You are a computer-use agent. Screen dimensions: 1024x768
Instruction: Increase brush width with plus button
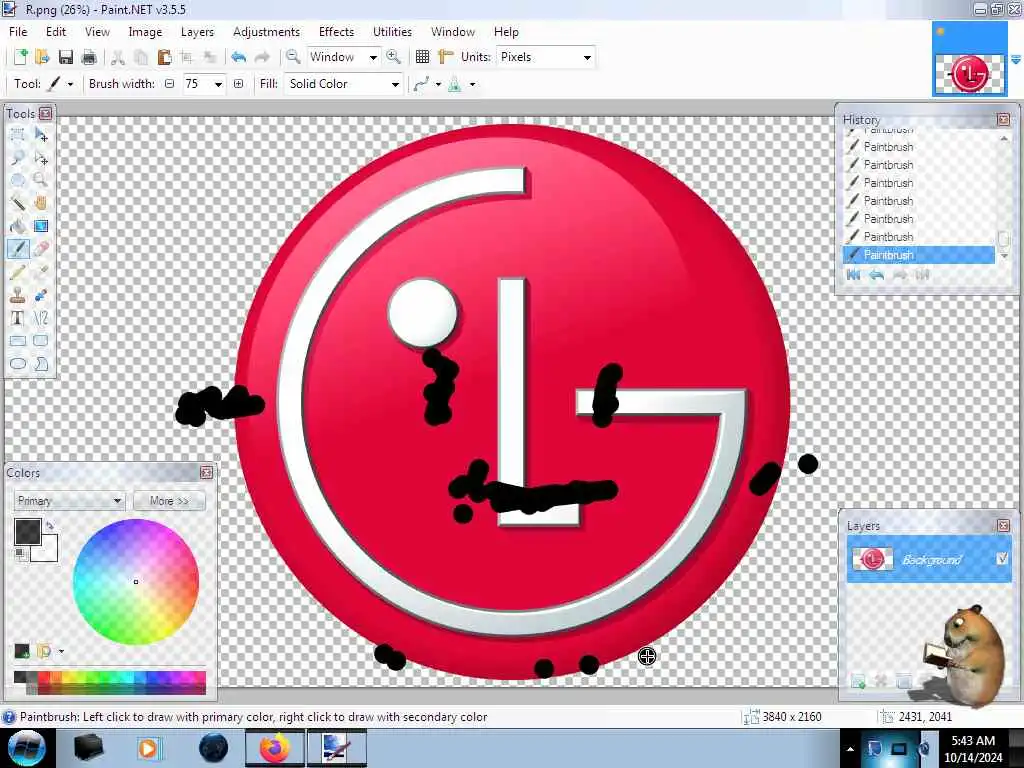238,84
